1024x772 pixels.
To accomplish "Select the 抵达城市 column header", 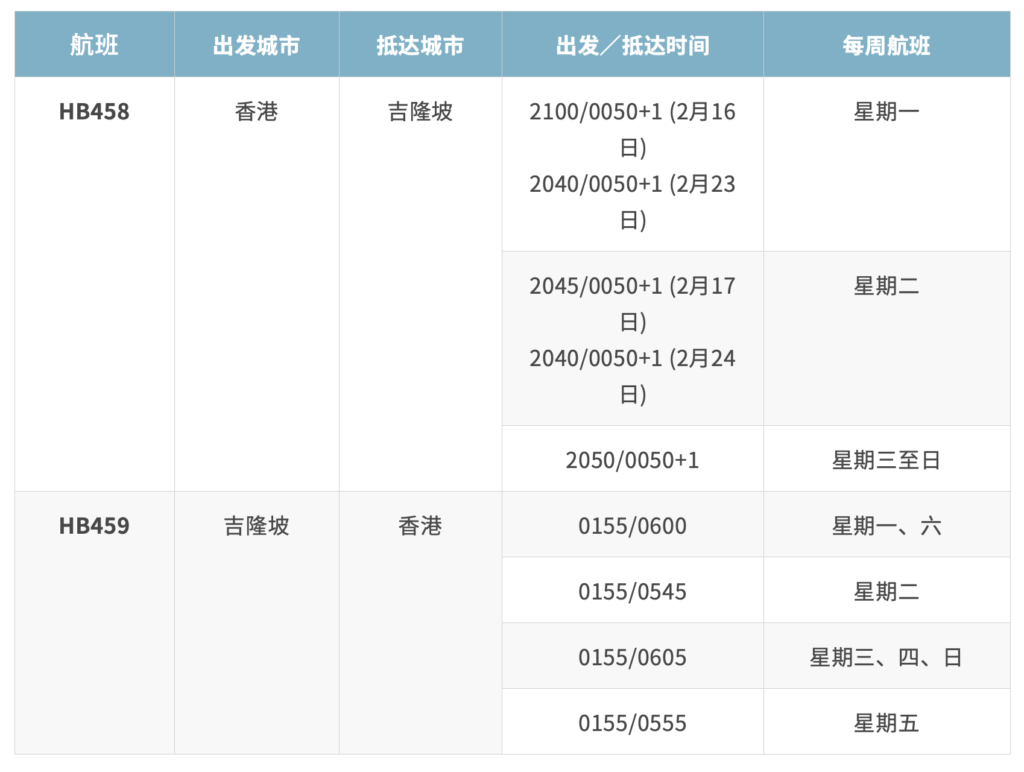I will 420,46.
